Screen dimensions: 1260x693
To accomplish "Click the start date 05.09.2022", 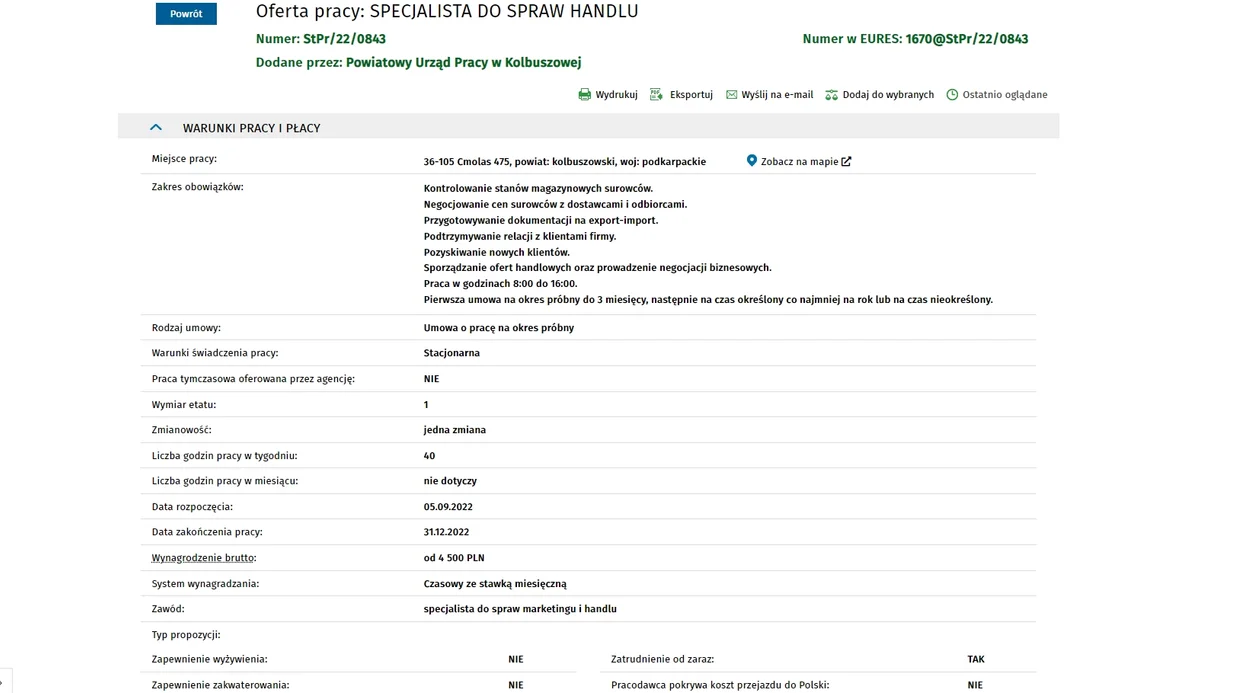I will [448, 507].
